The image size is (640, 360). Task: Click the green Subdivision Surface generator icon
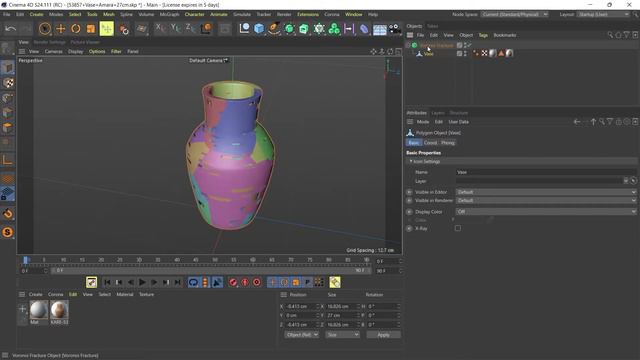289,29
